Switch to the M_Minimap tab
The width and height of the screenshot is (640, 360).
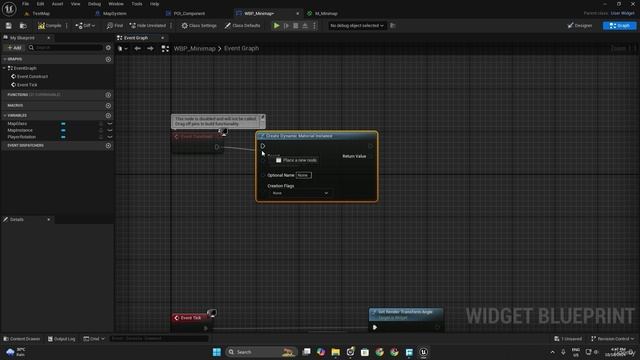pos(326,13)
